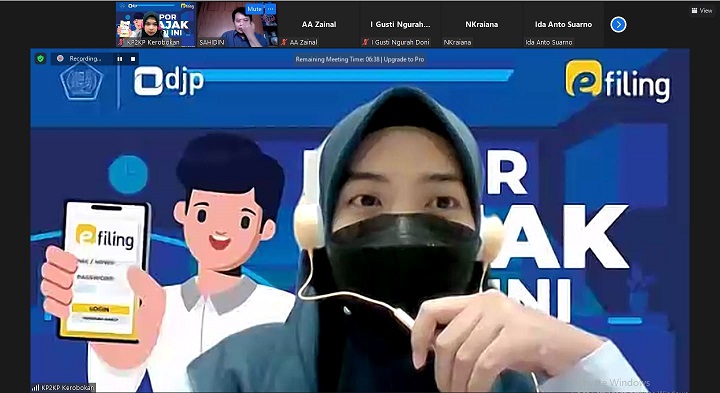Click the muted mic icon beside AA Zainal
The width and height of the screenshot is (720, 393).
coord(284,42)
